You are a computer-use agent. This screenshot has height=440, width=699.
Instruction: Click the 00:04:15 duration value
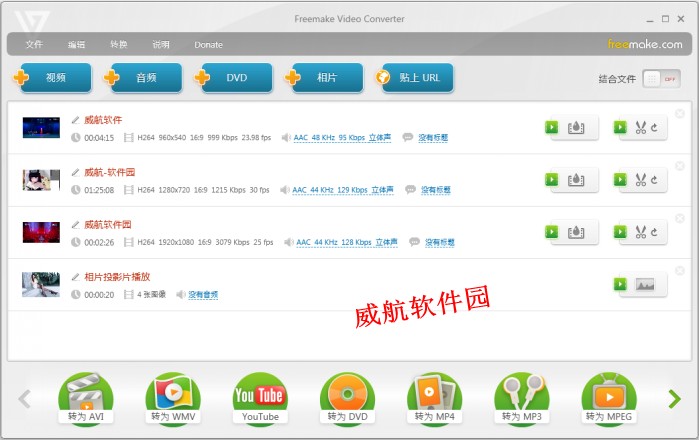click(x=99, y=138)
